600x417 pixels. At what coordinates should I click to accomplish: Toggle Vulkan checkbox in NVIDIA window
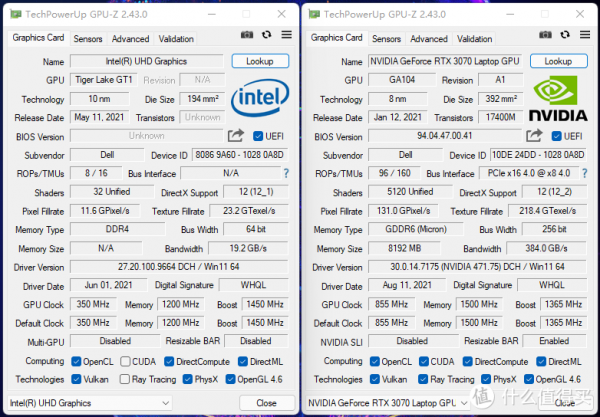[375, 379]
